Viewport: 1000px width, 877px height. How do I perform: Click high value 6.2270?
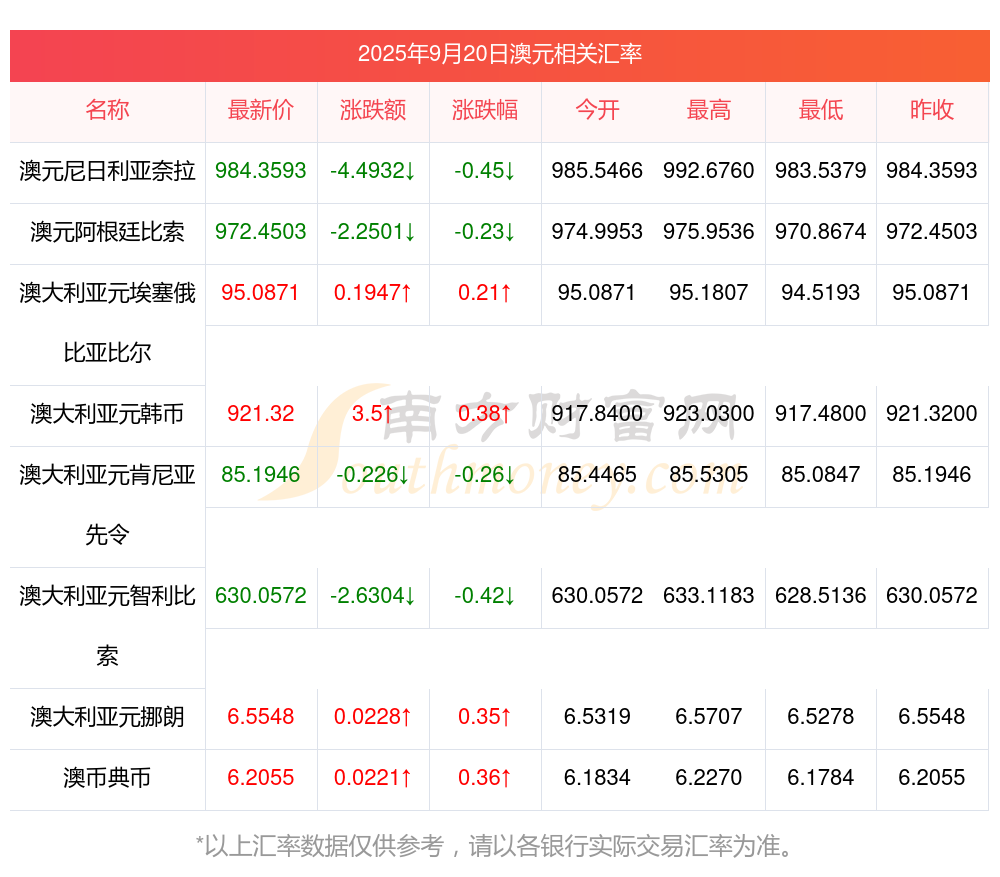709,778
